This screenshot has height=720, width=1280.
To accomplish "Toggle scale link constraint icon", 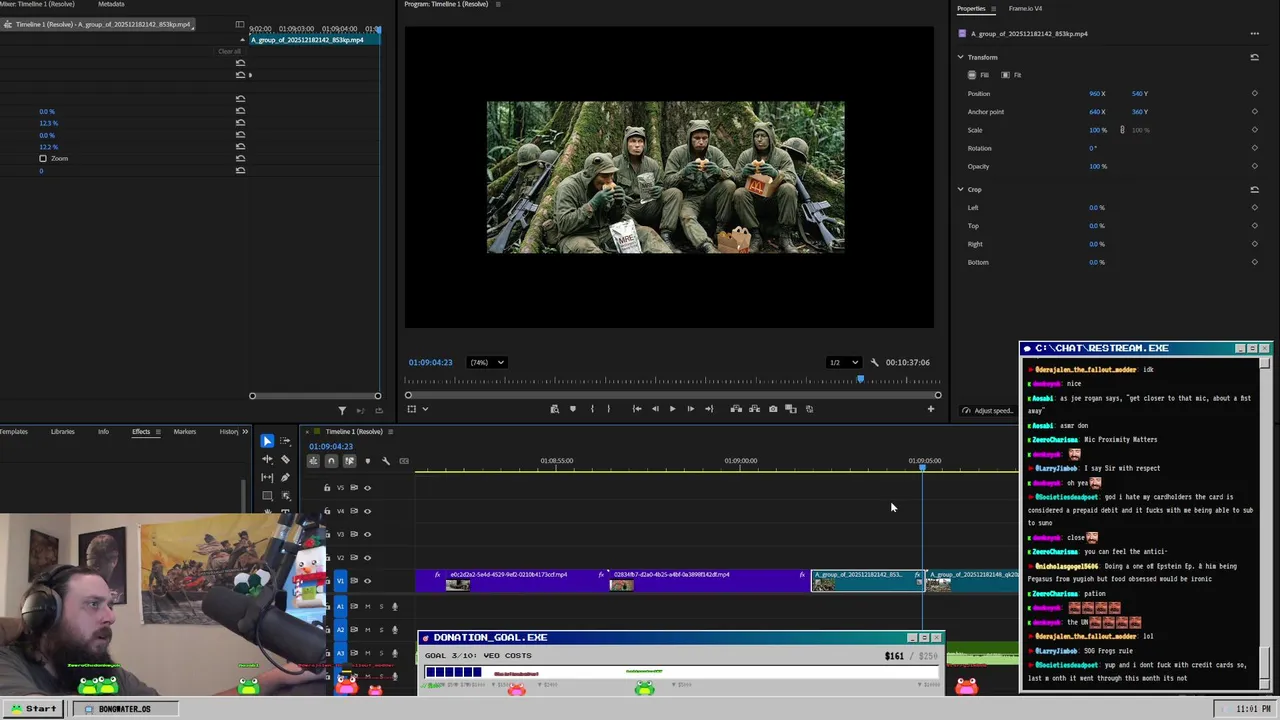I will click(1122, 130).
